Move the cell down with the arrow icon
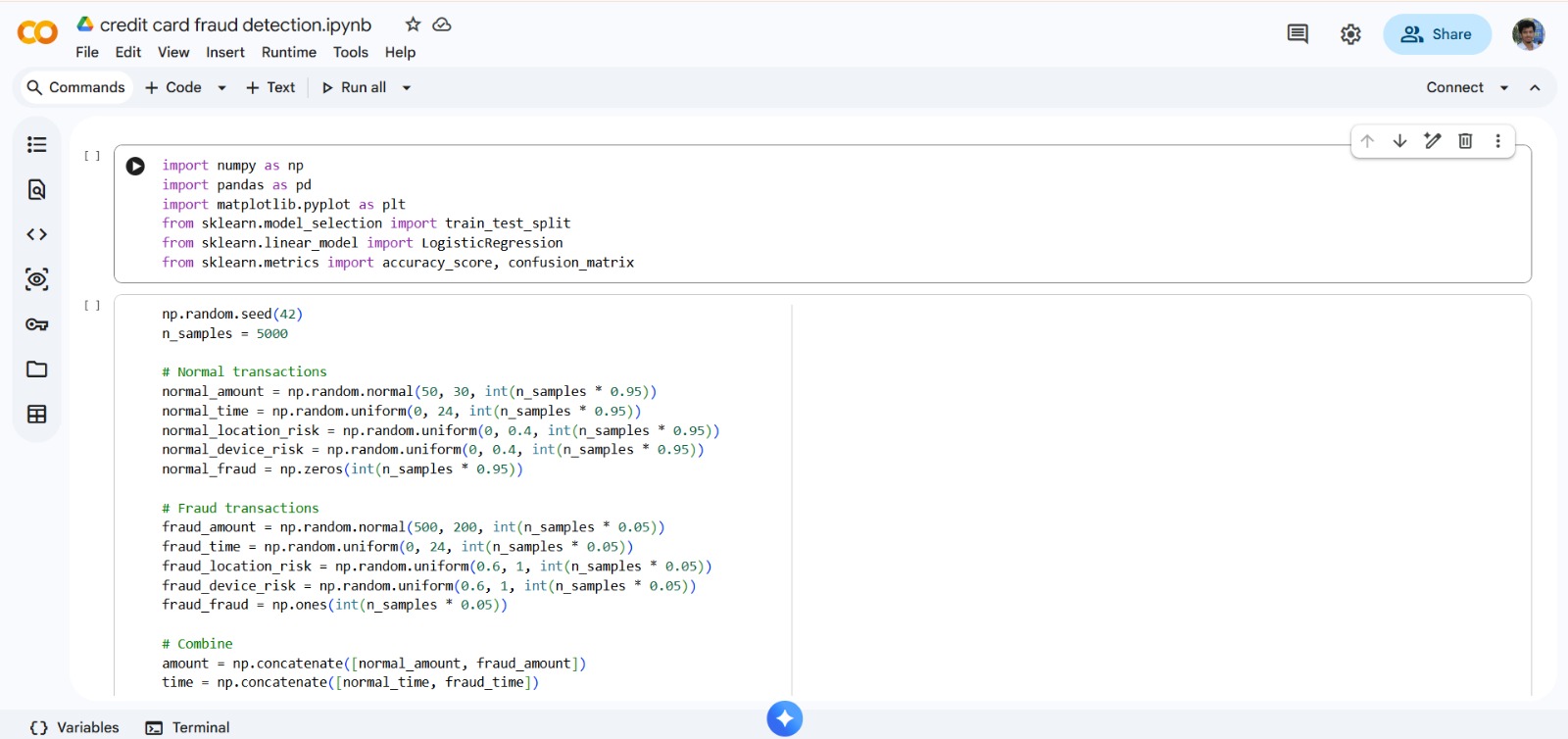Screen dimensions: 1568x739 [x=1399, y=141]
